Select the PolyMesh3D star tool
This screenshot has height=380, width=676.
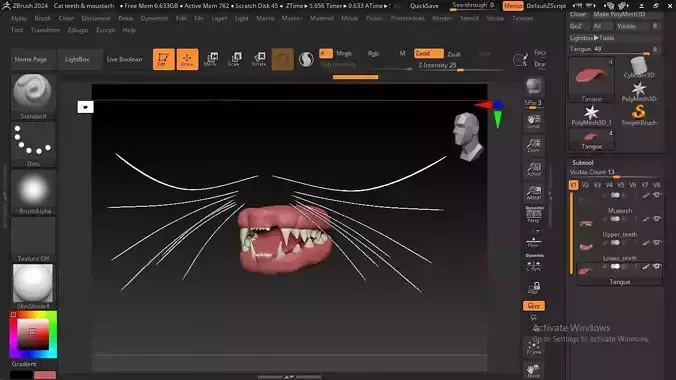click(638, 92)
